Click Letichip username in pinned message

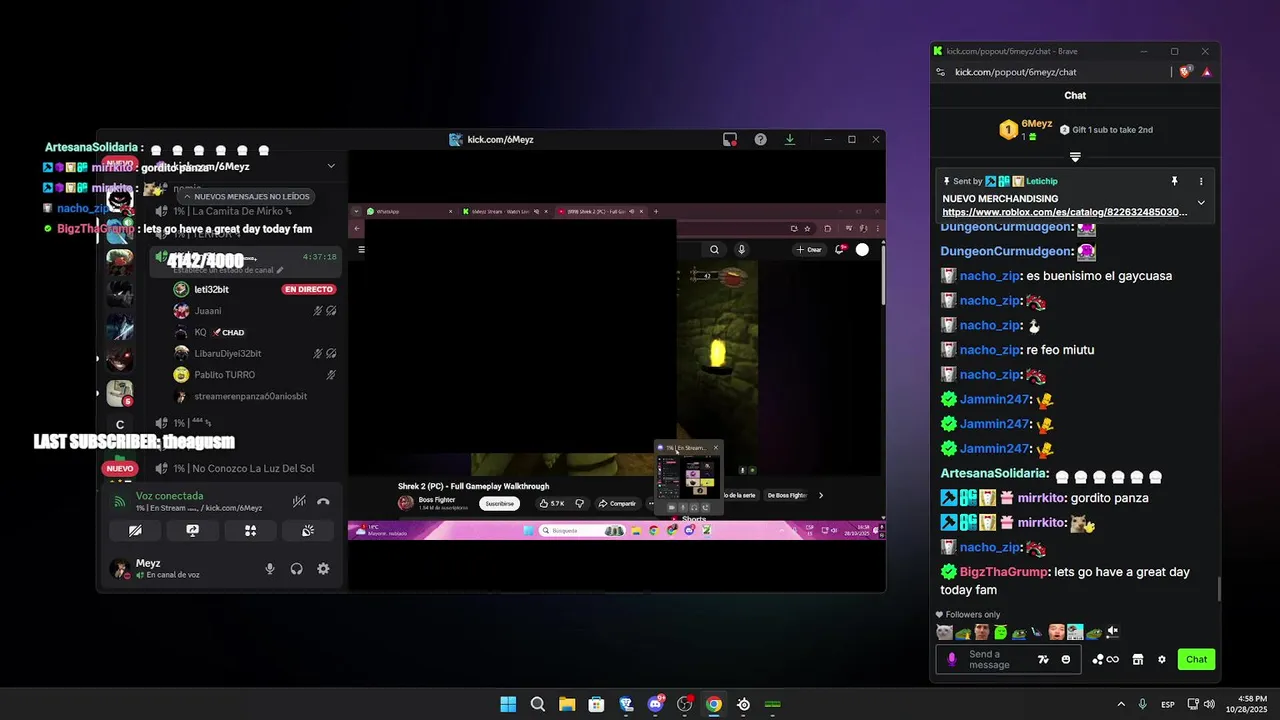tap(1041, 181)
